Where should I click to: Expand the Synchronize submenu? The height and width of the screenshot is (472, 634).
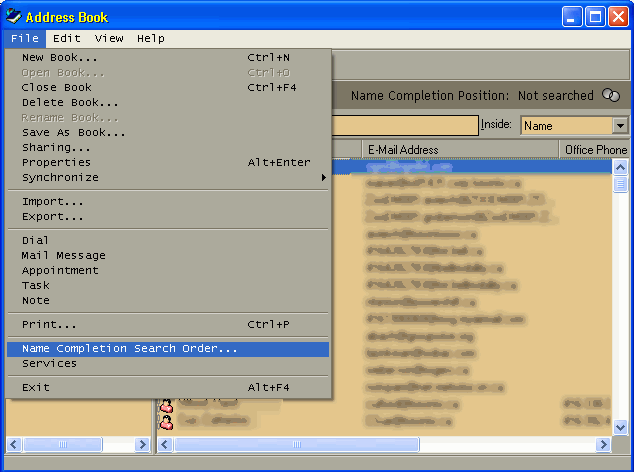(168, 177)
